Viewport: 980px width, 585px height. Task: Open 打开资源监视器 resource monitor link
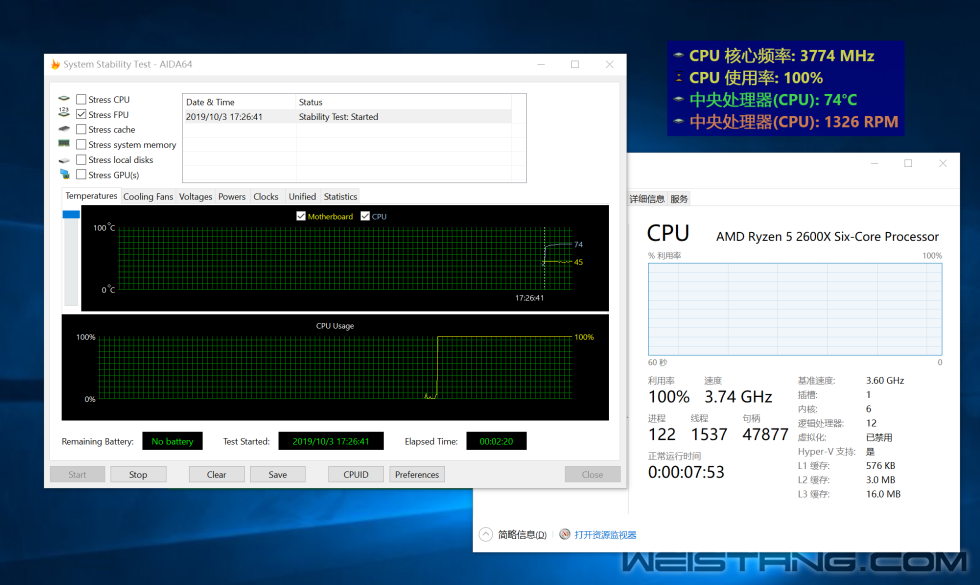pyautogui.click(x=605, y=535)
